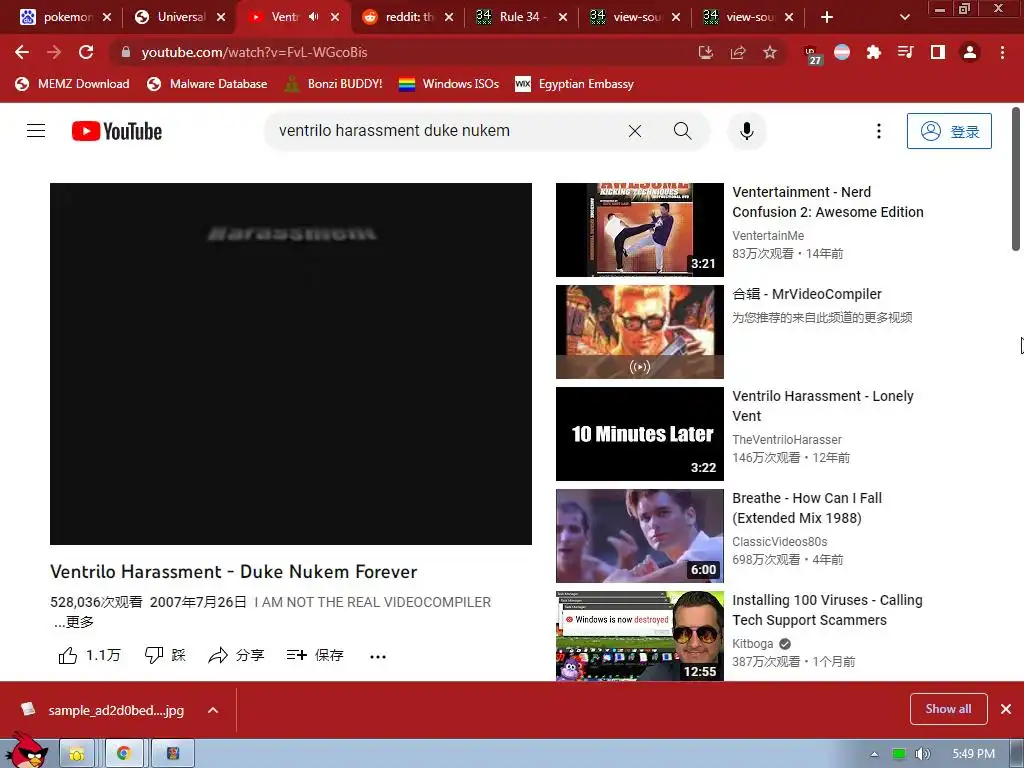The width and height of the screenshot is (1024, 768).
Task: Open Breathe How Can I Fall thumbnail
Action: [639, 536]
